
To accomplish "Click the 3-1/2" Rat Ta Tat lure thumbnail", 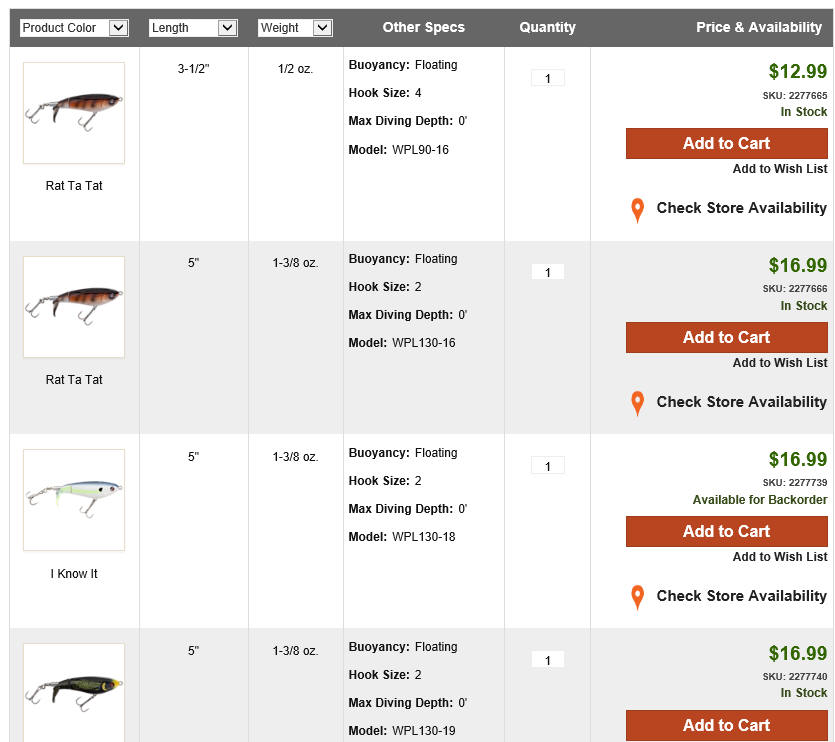I will (74, 113).
